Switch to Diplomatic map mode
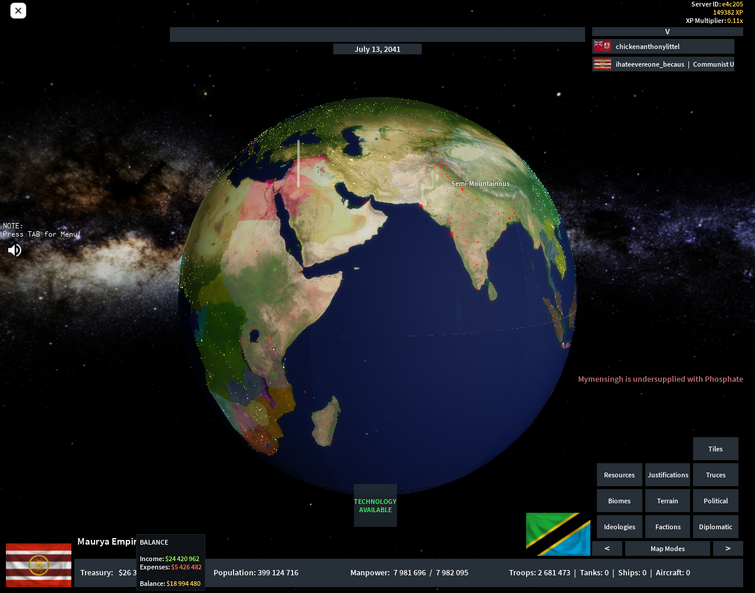The height and width of the screenshot is (593, 755). [716, 527]
